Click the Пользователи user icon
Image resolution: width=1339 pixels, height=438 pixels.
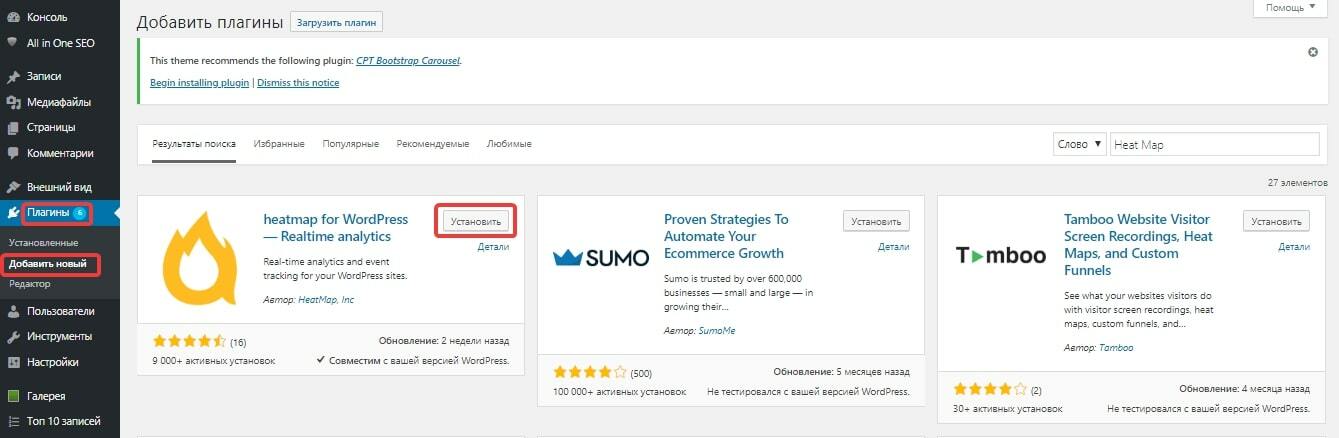pos(13,311)
